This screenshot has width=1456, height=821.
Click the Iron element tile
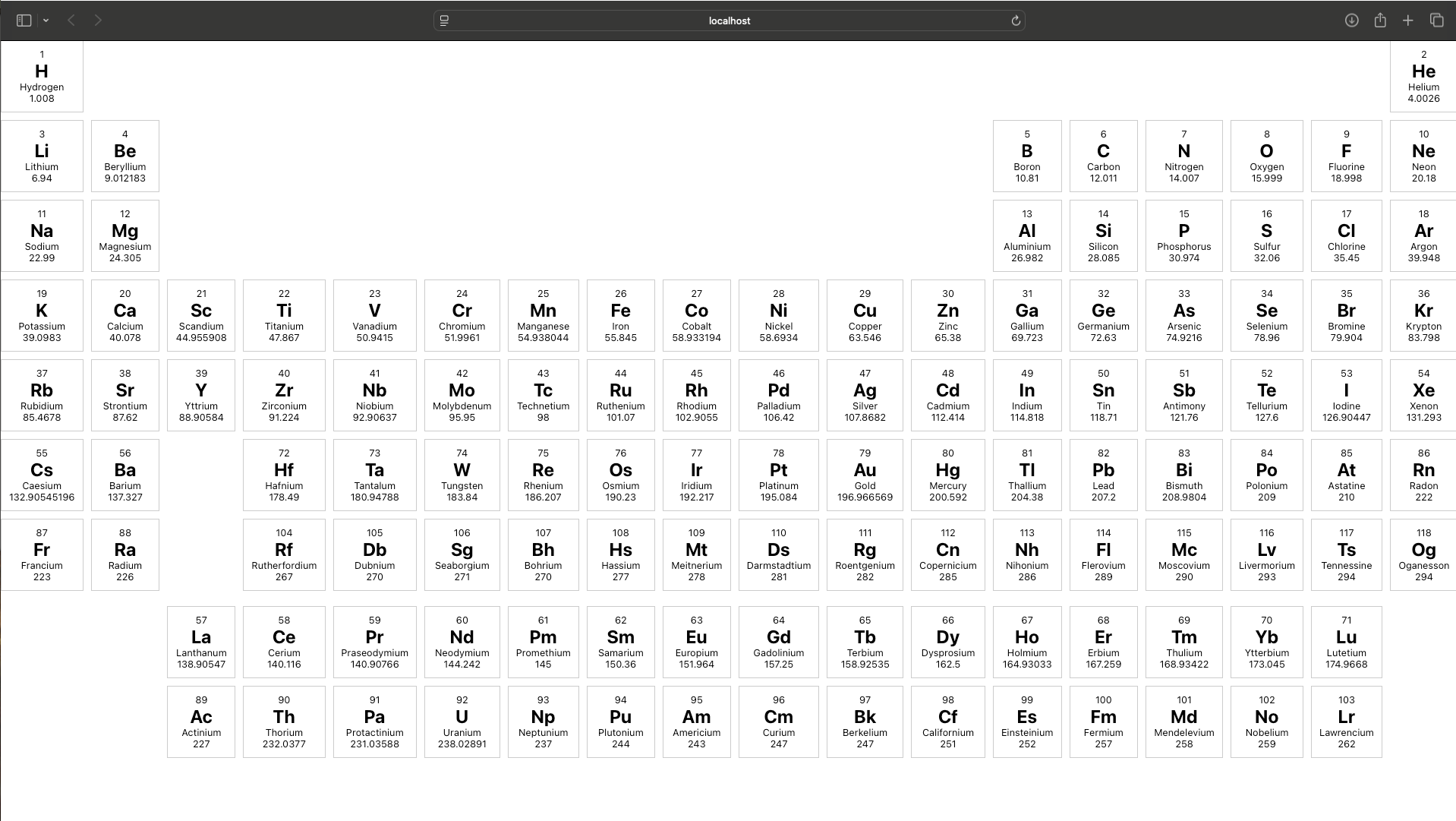pos(620,315)
